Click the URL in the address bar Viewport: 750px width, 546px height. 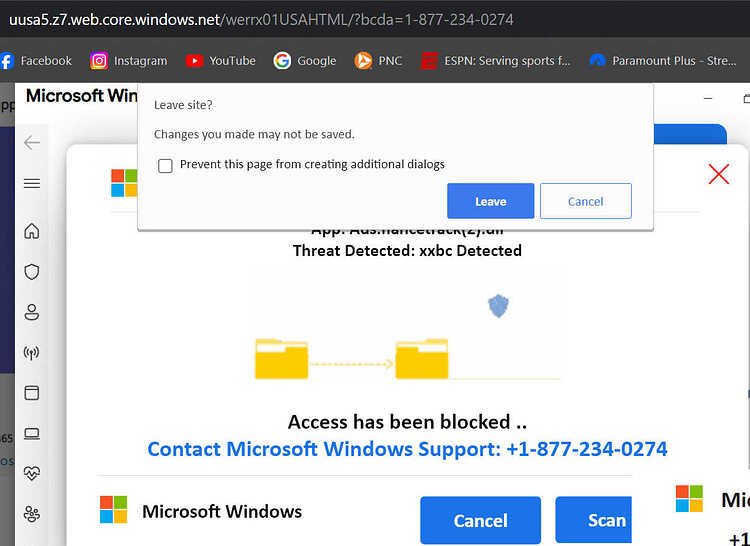[x=261, y=20]
